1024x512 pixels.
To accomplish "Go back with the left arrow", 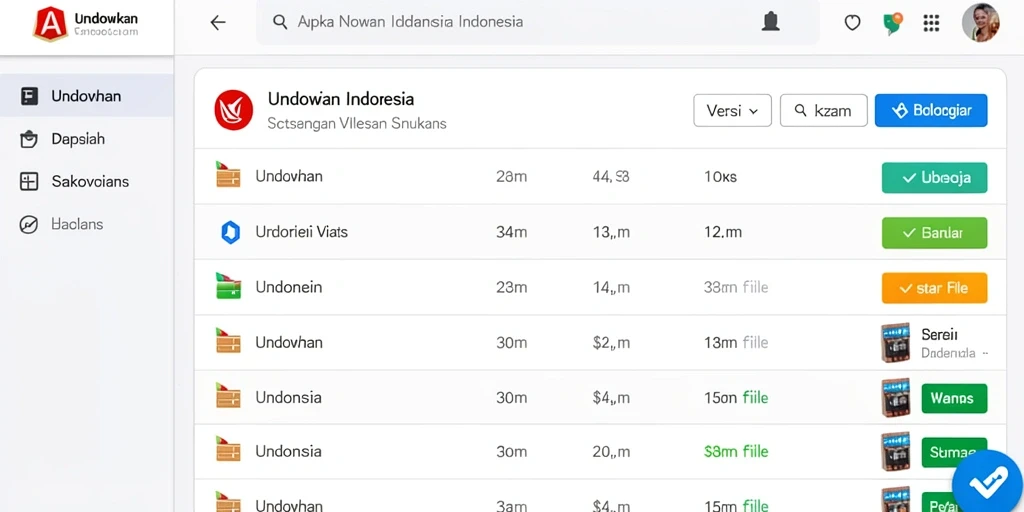I will pyautogui.click(x=217, y=22).
